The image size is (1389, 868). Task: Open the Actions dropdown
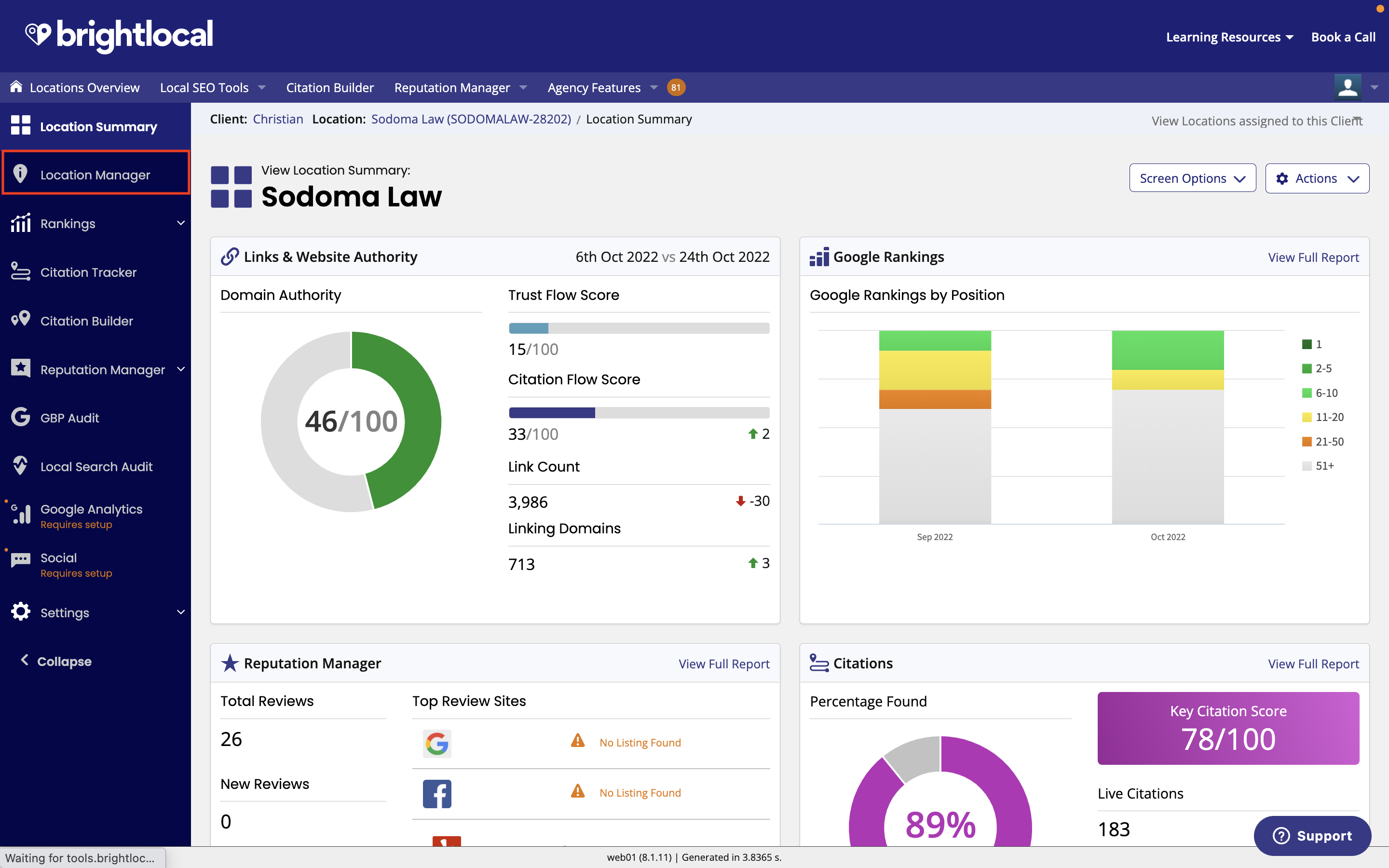click(1317, 178)
